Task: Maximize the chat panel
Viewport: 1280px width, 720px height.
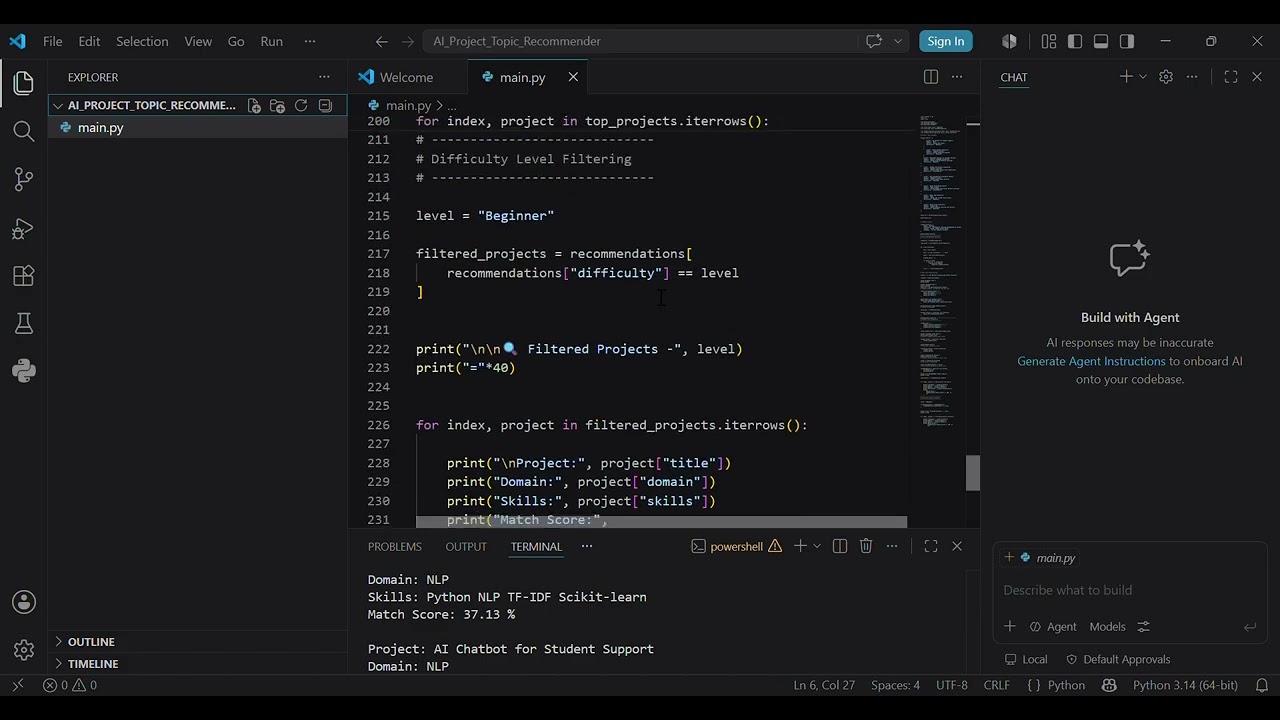Action: pyautogui.click(x=1231, y=77)
